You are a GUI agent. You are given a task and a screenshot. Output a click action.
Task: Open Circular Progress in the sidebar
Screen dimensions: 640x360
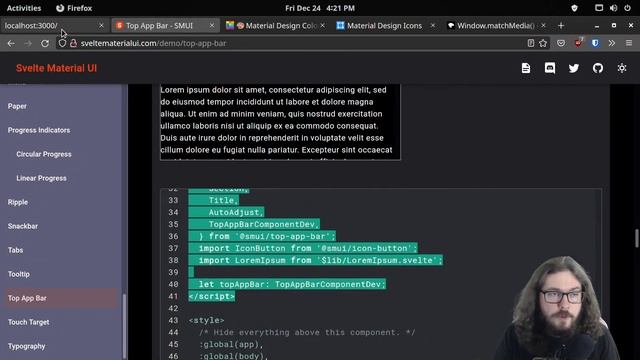tap(44, 154)
